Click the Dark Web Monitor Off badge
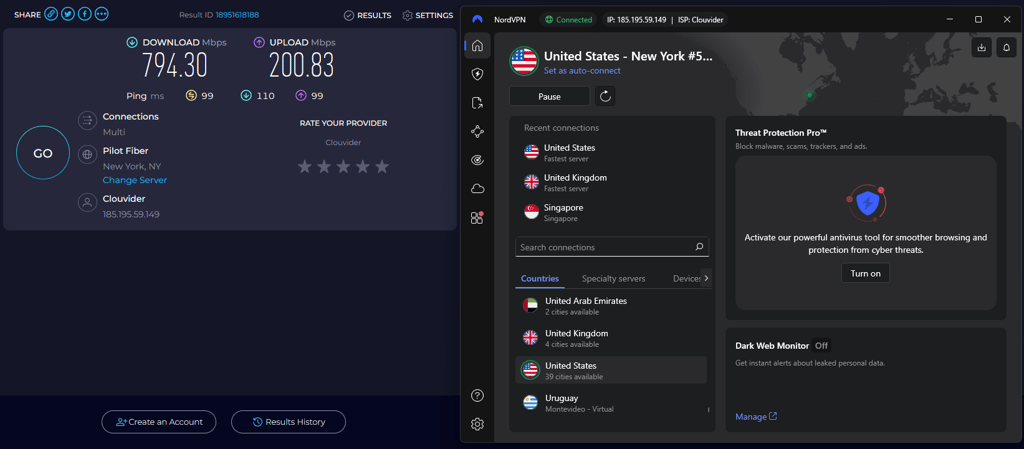The width and height of the screenshot is (1024, 449). tap(821, 346)
